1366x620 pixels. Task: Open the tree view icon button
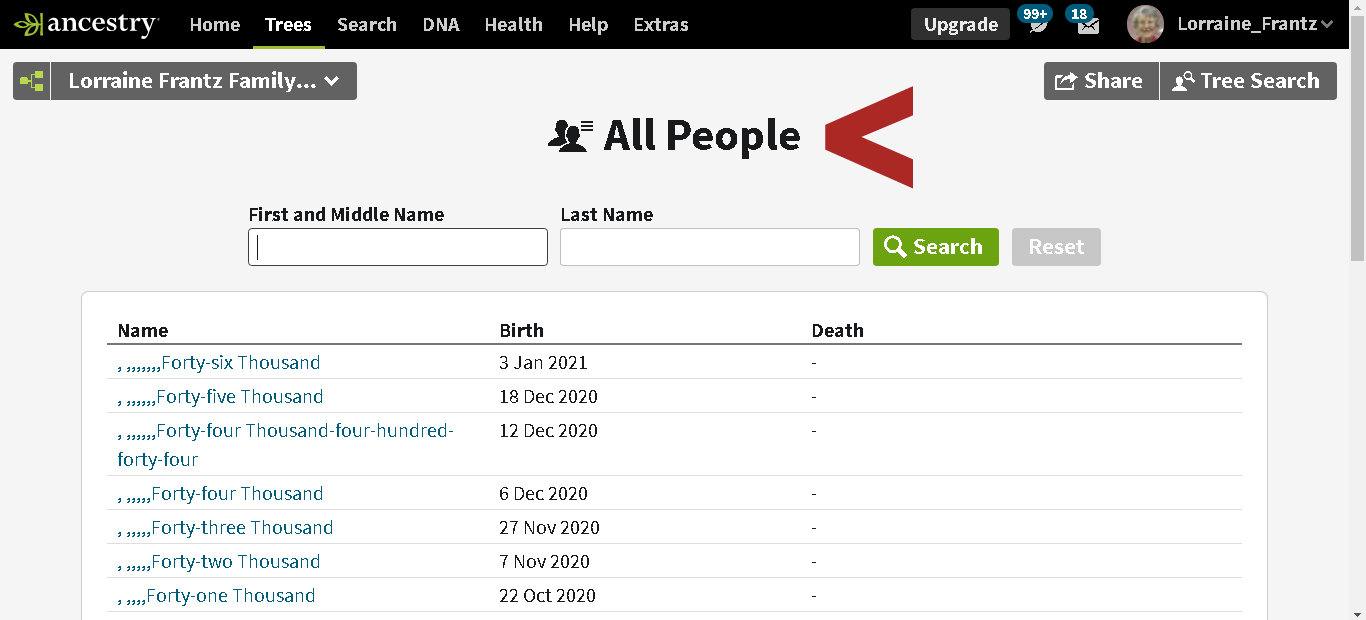[32, 81]
